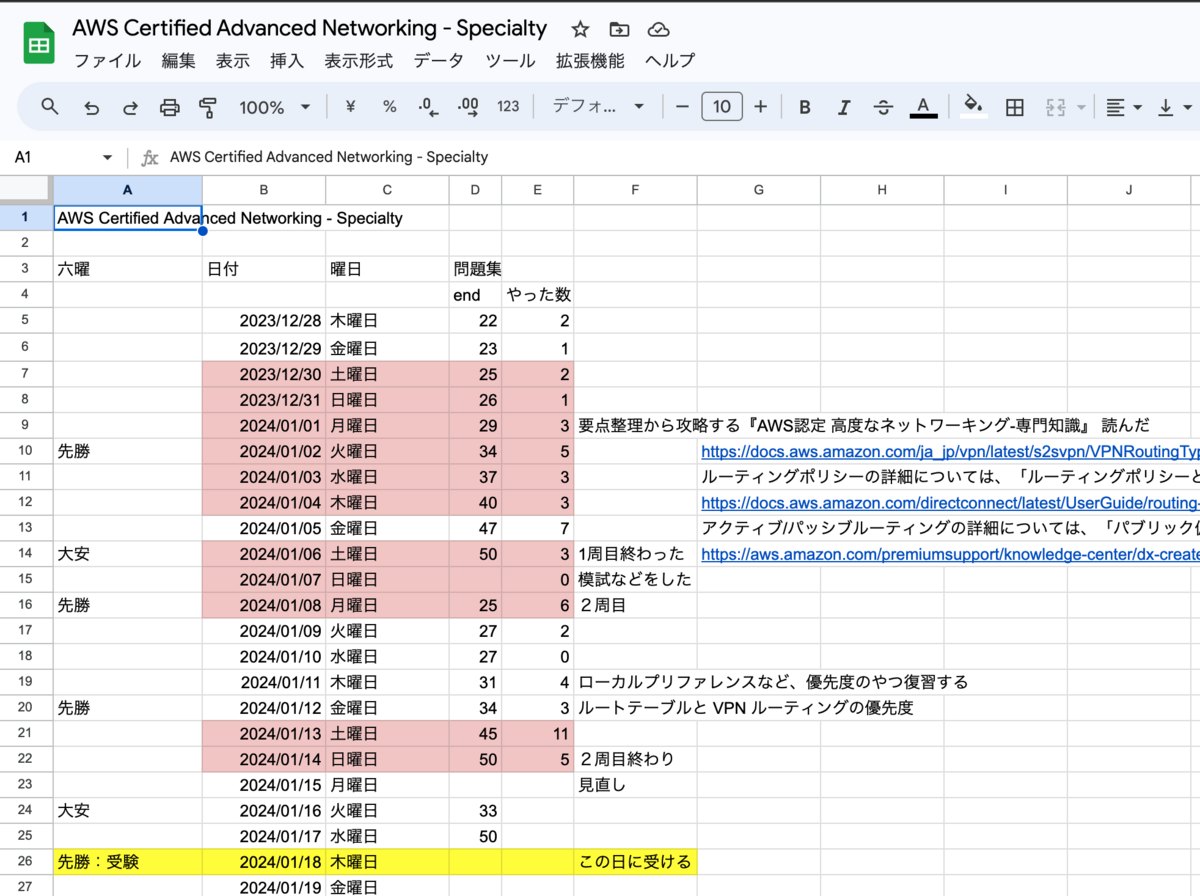The height and width of the screenshot is (896, 1200).
Task: Open the premiumsupport knowledge-center link
Action: click(x=950, y=553)
